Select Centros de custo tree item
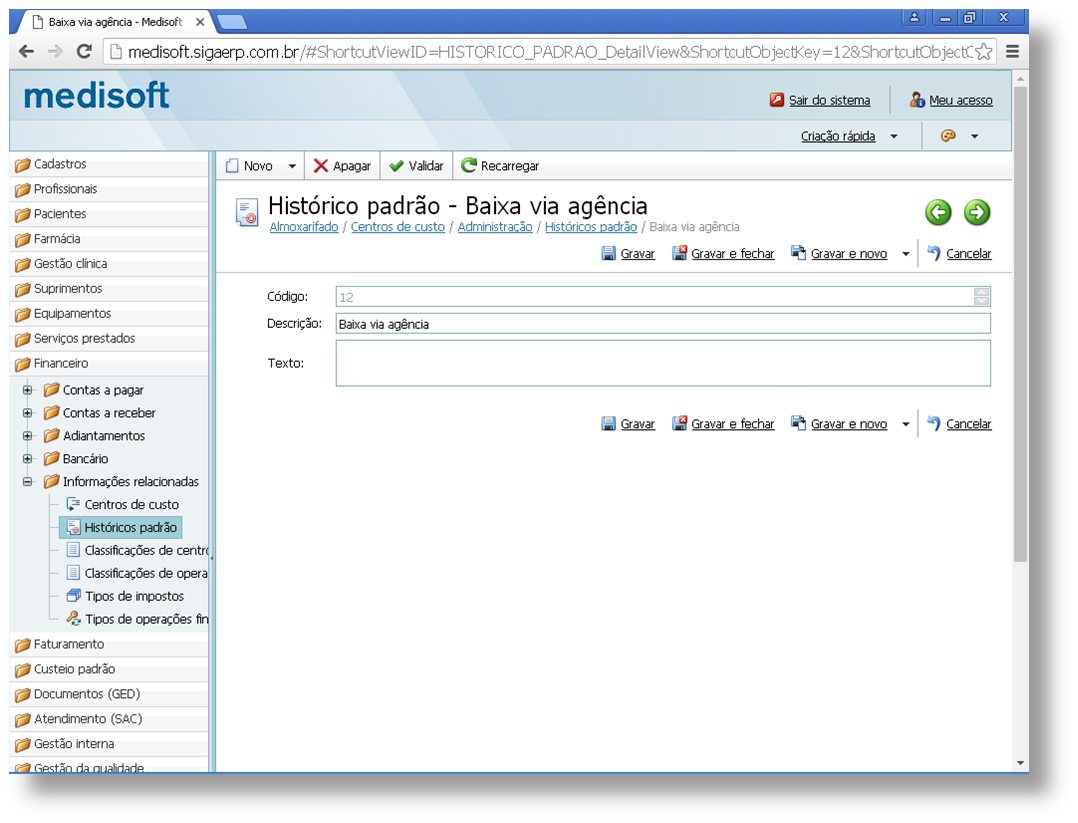This screenshot has width=1078, height=823. [122, 505]
